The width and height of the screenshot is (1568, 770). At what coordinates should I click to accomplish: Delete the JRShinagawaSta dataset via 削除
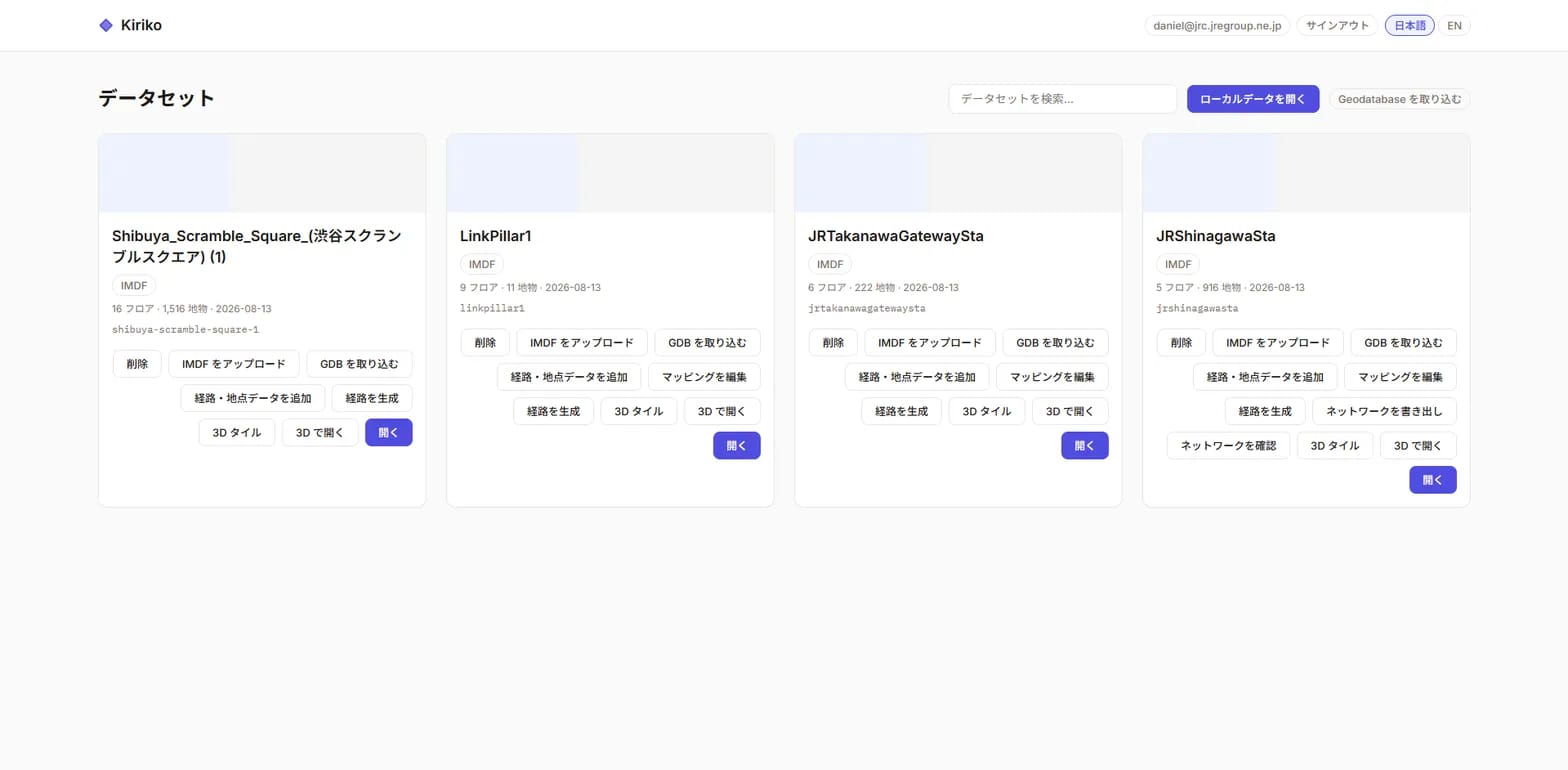[1181, 343]
